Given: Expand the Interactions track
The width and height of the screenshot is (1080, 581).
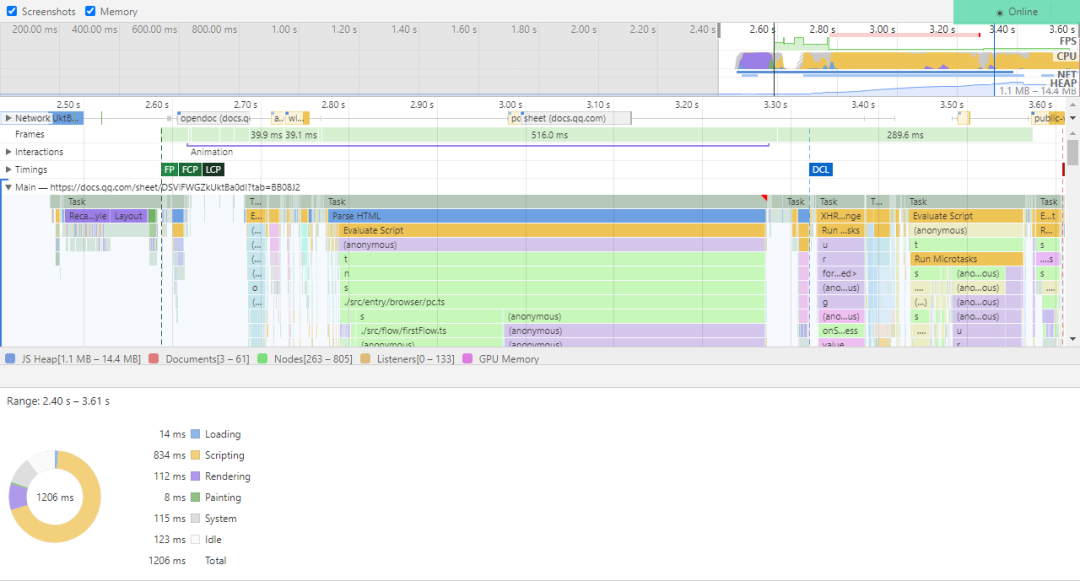Looking at the screenshot, I should click(8, 151).
